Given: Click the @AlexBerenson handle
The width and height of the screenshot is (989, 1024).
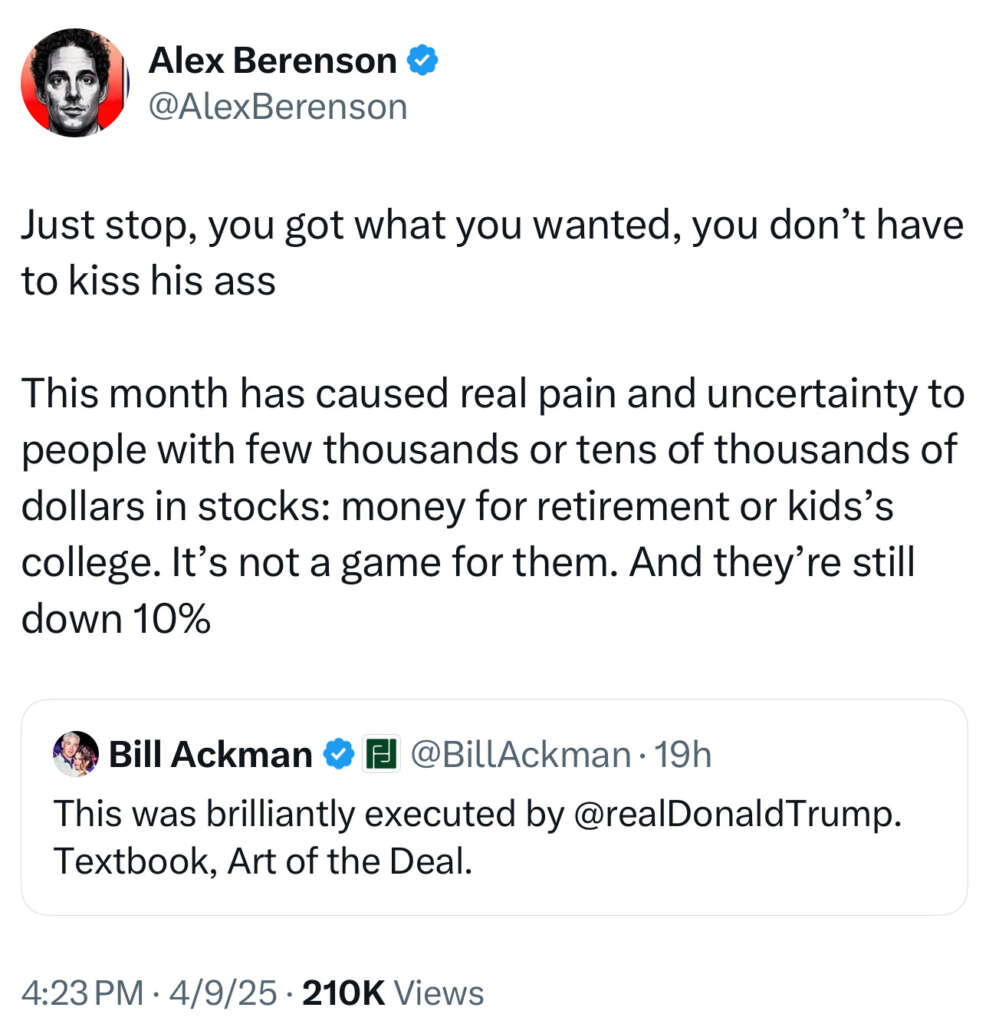Looking at the screenshot, I should point(278,106).
